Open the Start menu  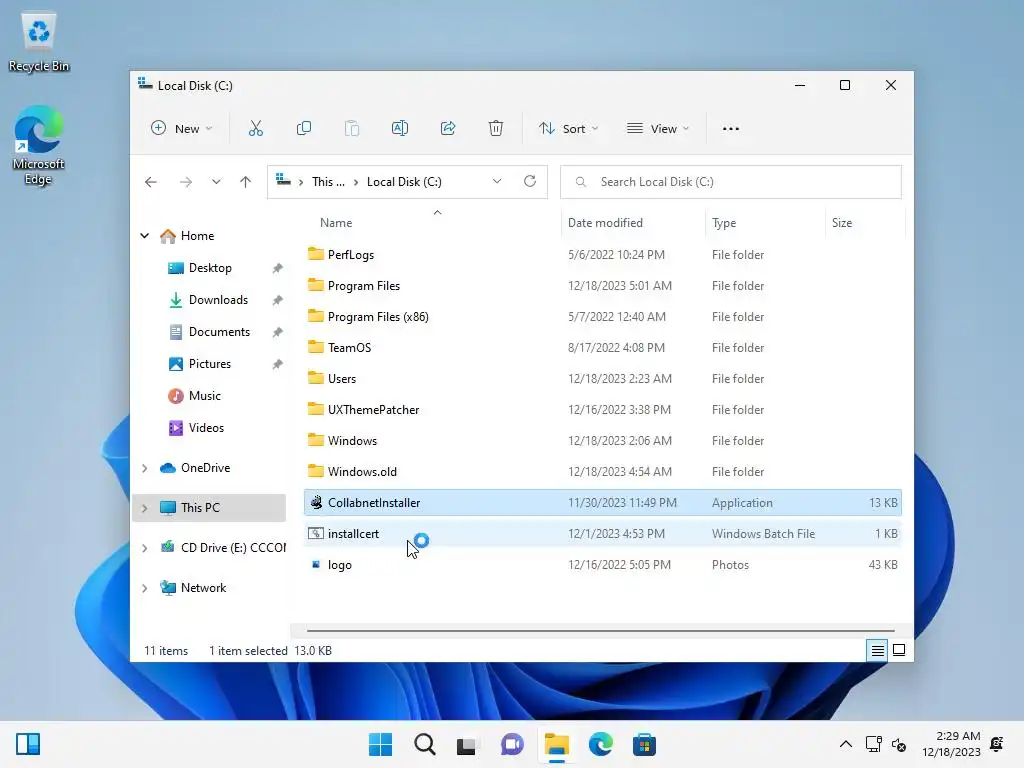(381, 744)
